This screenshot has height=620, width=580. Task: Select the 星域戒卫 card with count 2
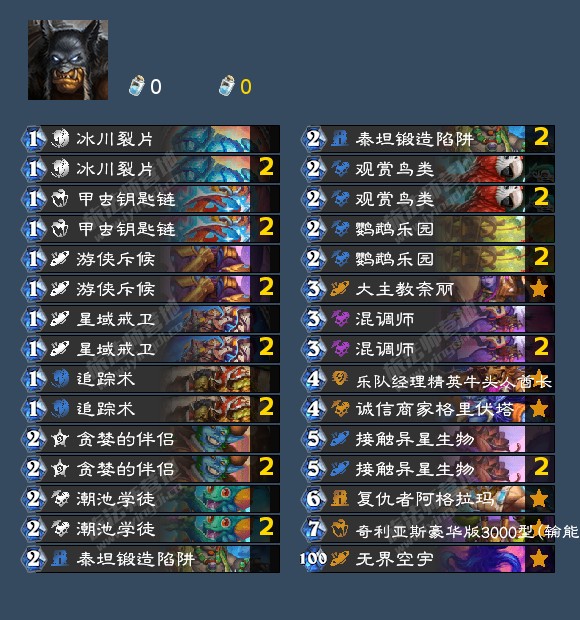coord(151,349)
